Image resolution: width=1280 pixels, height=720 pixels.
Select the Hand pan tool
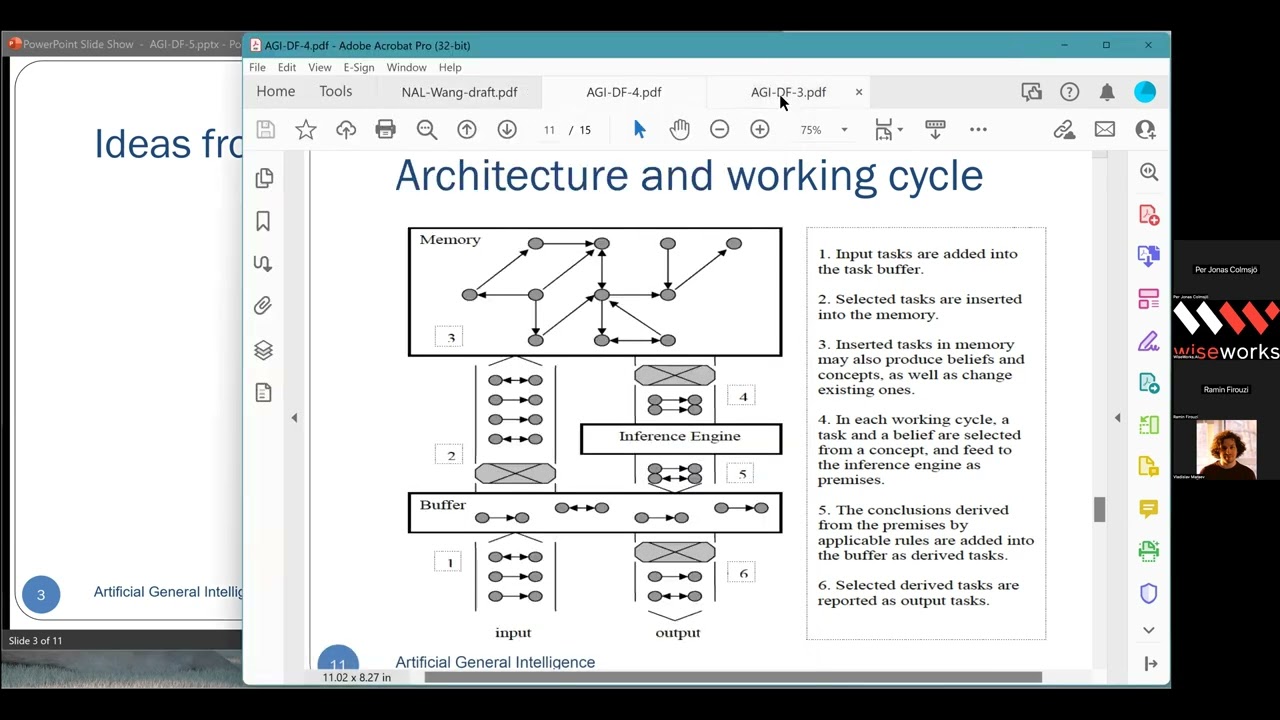pos(680,129)
